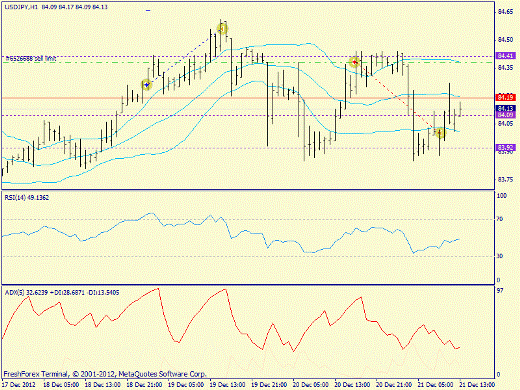Click the red sell arrow marker on 20 Dec
The height and width of the screenshot is (390, 520).
pos(354,62)
